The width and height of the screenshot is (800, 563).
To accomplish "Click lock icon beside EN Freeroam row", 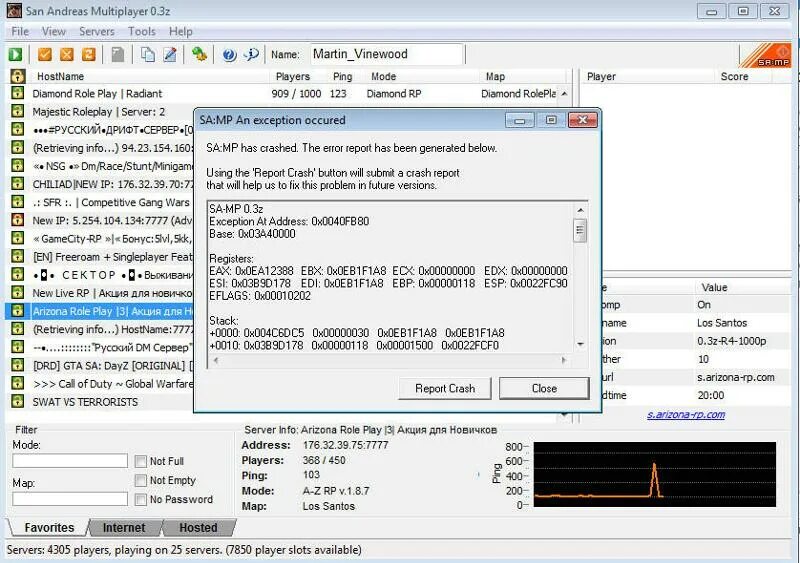I will pos(17,256).
